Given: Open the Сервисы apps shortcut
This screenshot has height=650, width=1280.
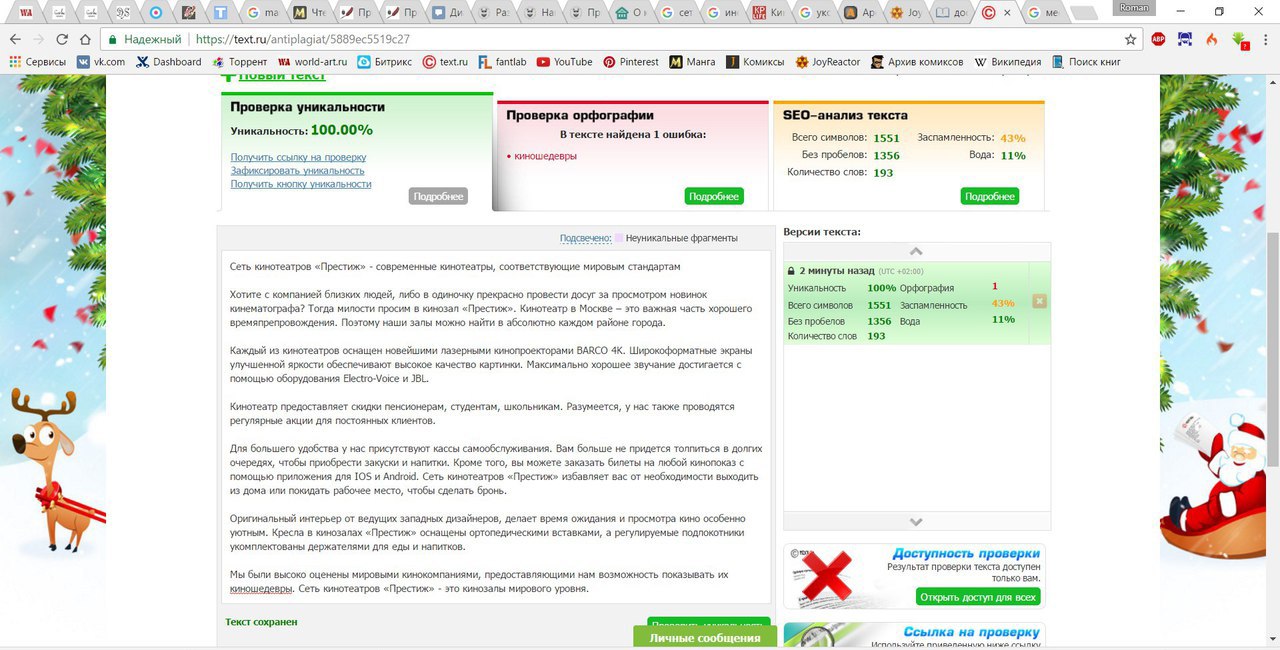Looking at the screenshot, I should click(x=38, y=61).
